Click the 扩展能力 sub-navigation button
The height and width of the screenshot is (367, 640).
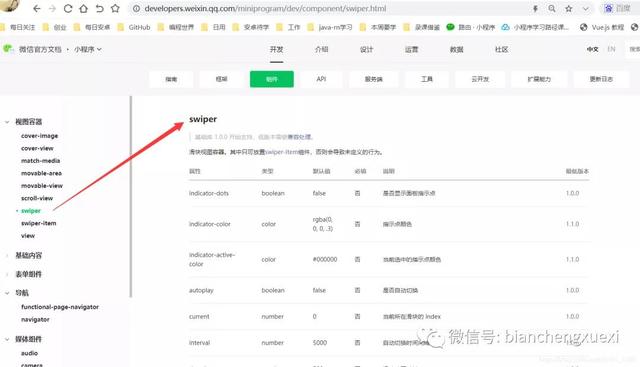(539, 79)
